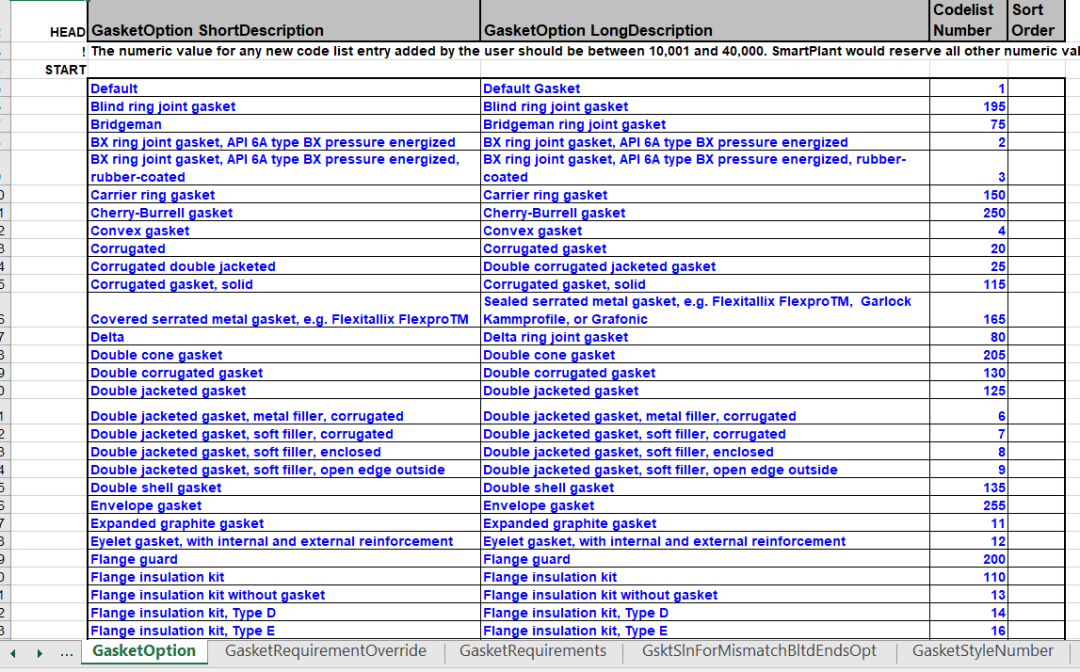Screen dimensions: 1080x672
Task: Select 'Corrugated double jacketed' cell
Action: pyautogui.click(x=284, y=266)
